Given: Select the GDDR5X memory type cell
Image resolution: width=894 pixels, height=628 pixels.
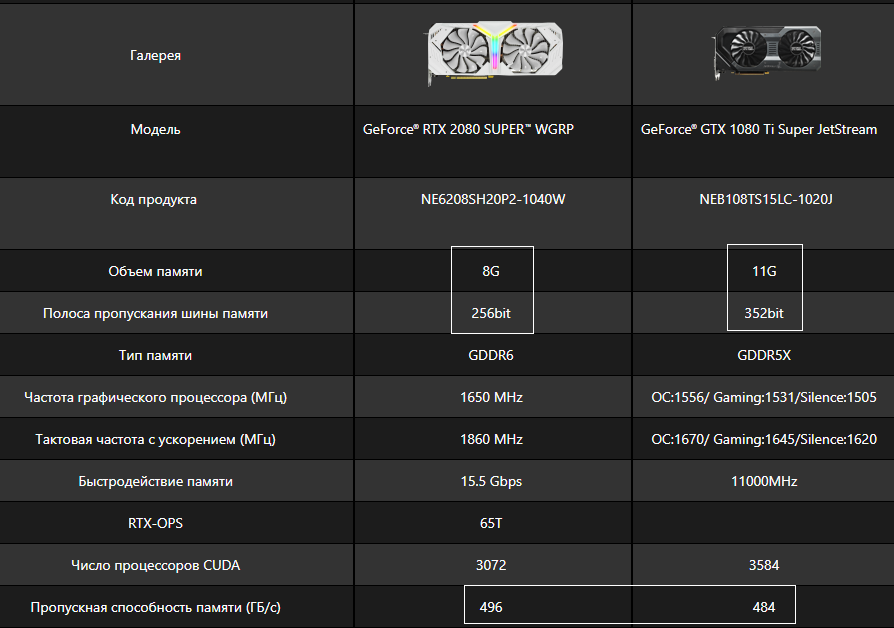Looking at the screenshot, I should pos(764,355).
